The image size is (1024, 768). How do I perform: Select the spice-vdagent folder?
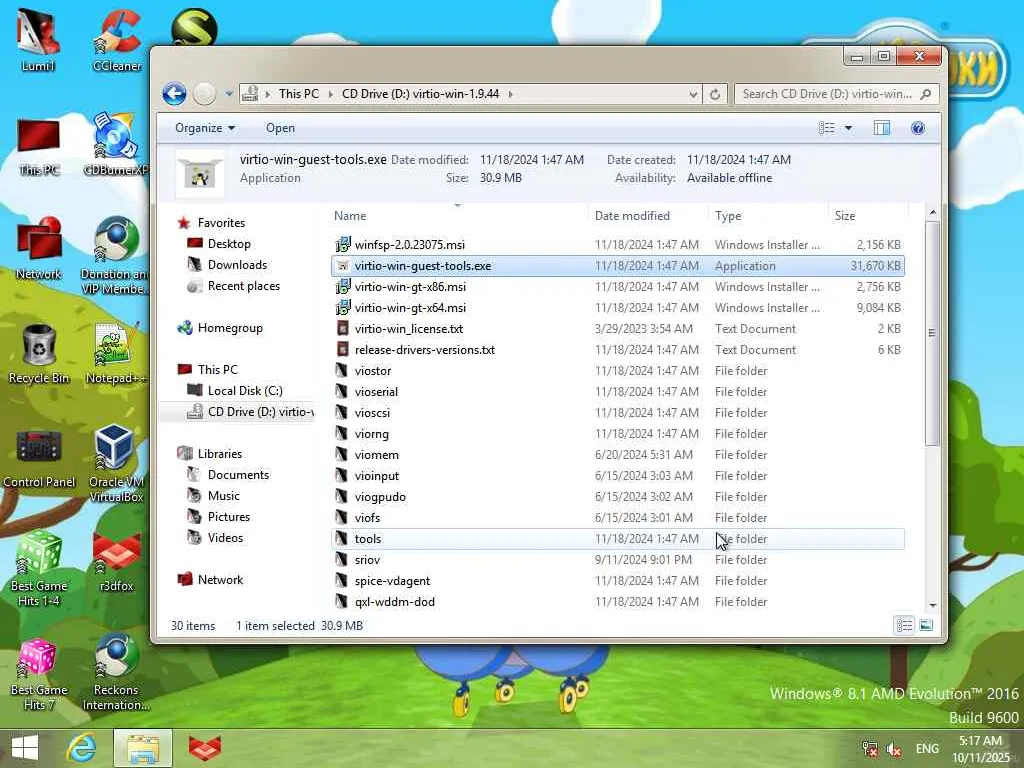pos(618,581)
